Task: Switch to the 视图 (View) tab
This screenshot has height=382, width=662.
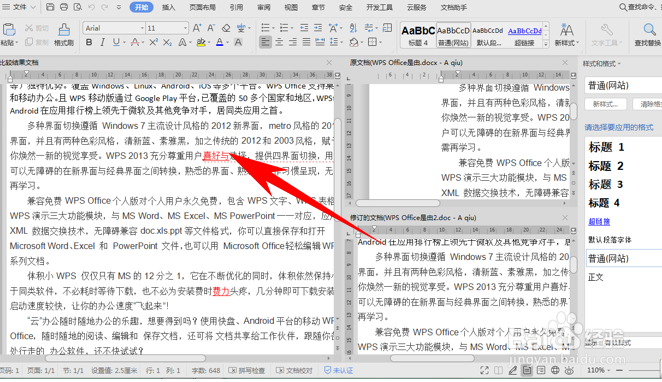Action: click(x=291, y=7)
